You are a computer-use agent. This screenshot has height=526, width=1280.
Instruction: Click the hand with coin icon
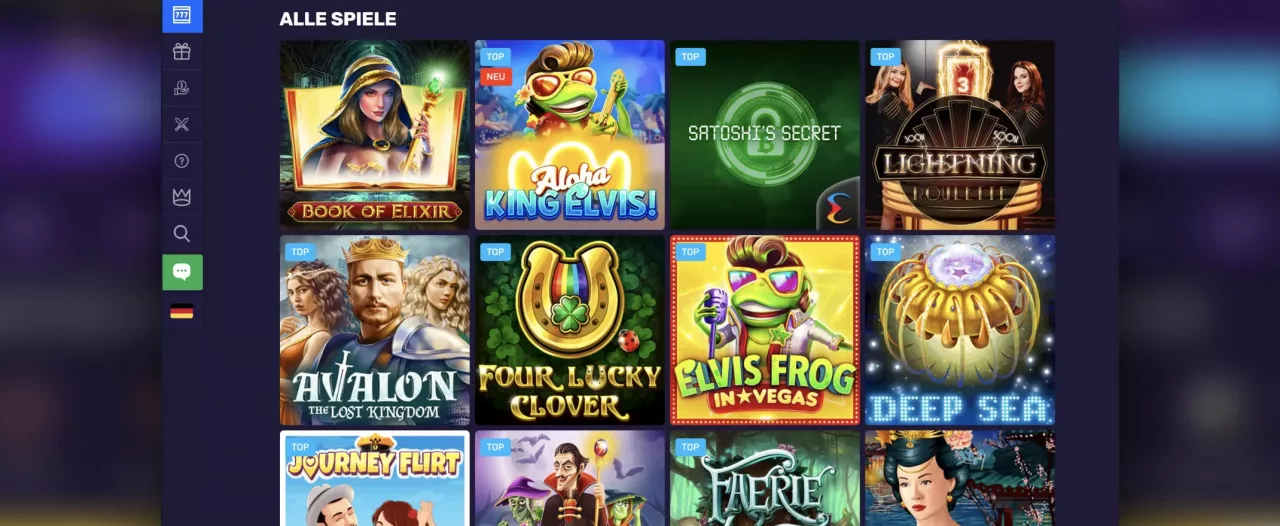point(182,88)
